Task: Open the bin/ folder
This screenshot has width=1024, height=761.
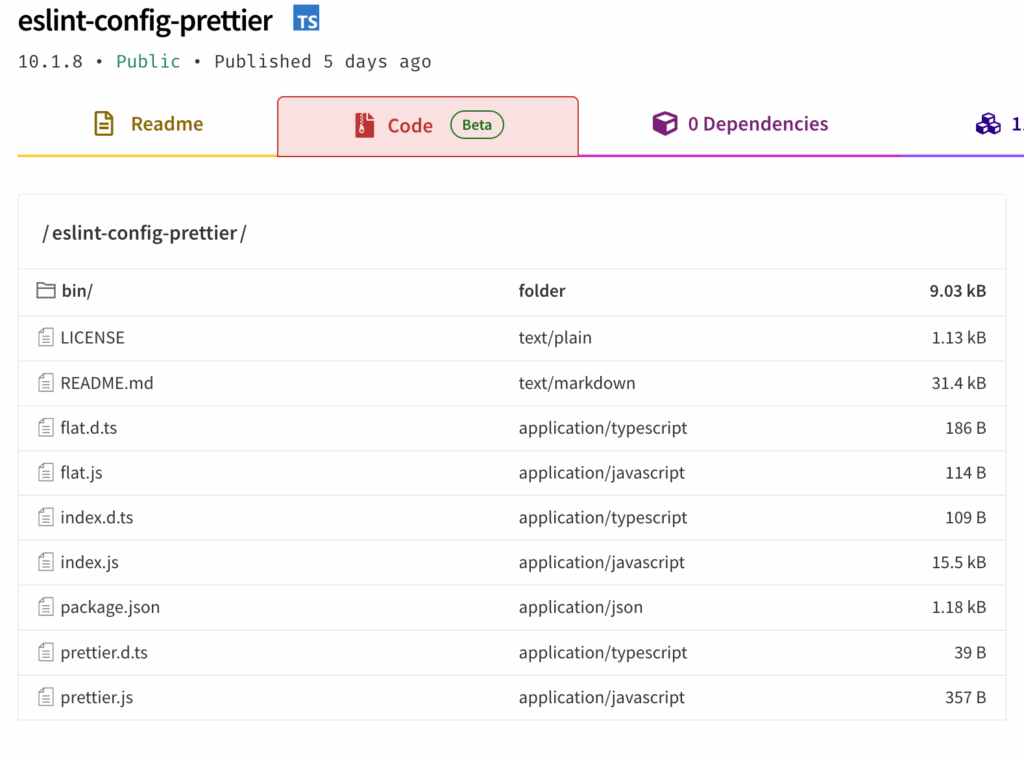Action: [x=77, y=291]
